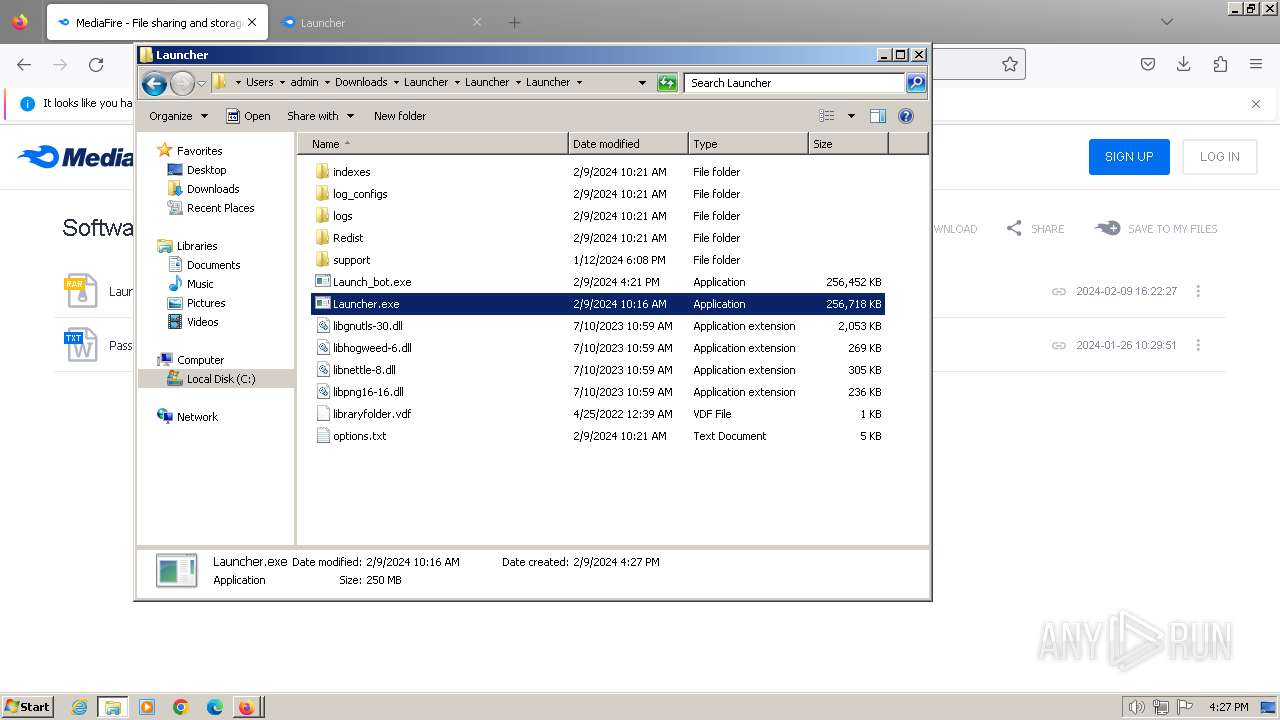Open Firefox application menu
This screenshot has width=1280, height=720.
click(x=1256, y=64)
